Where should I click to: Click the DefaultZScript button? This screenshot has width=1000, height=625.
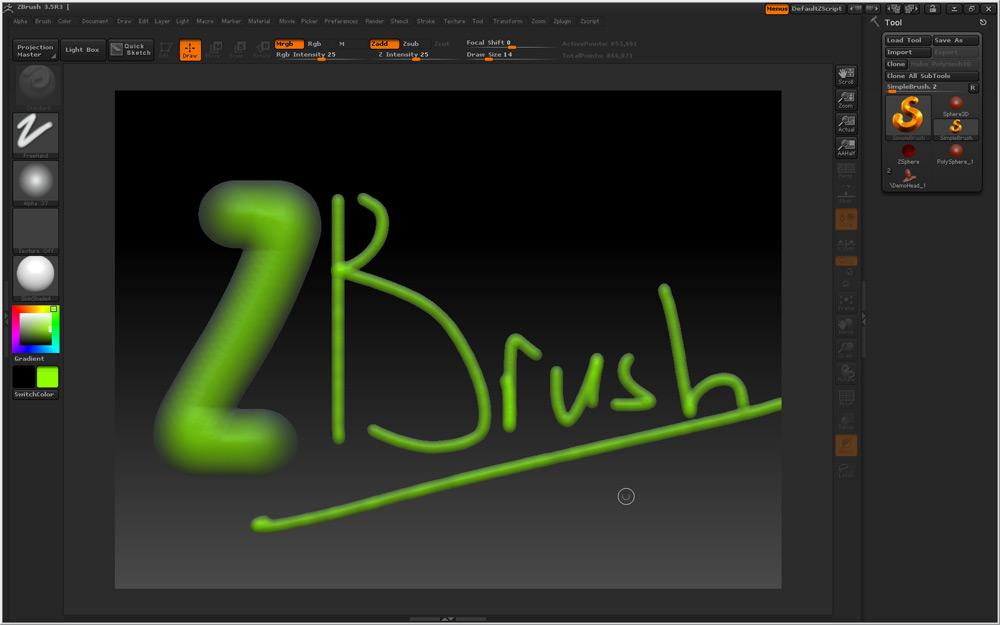pos(817,9)
